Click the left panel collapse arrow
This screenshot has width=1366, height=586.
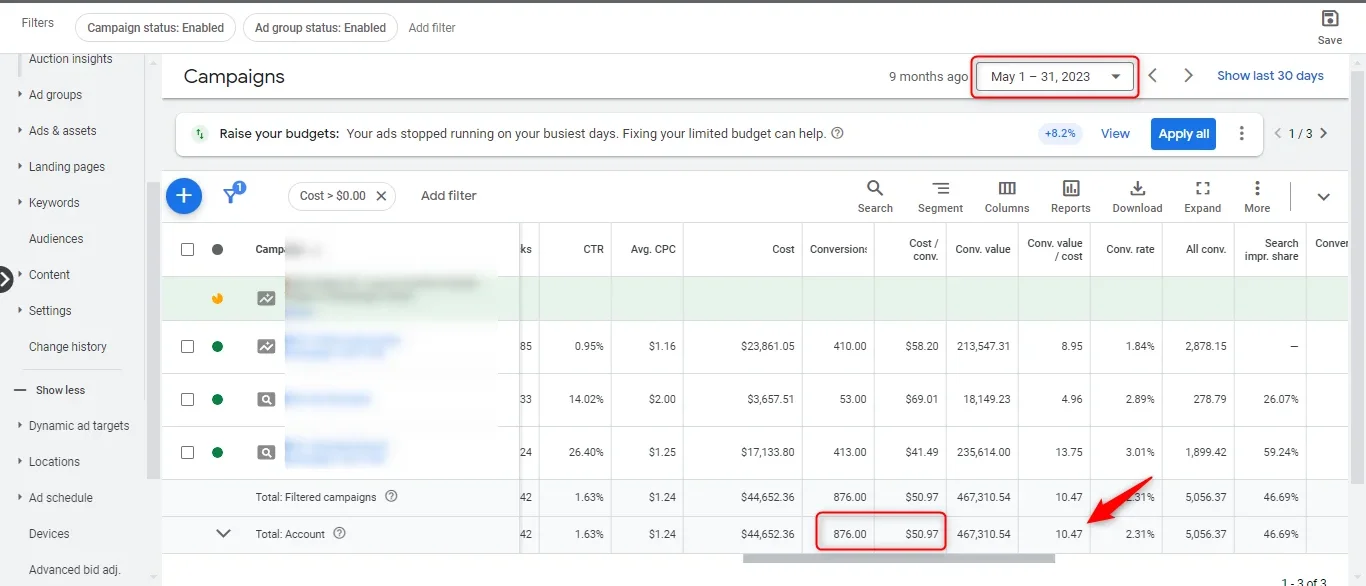5,279
